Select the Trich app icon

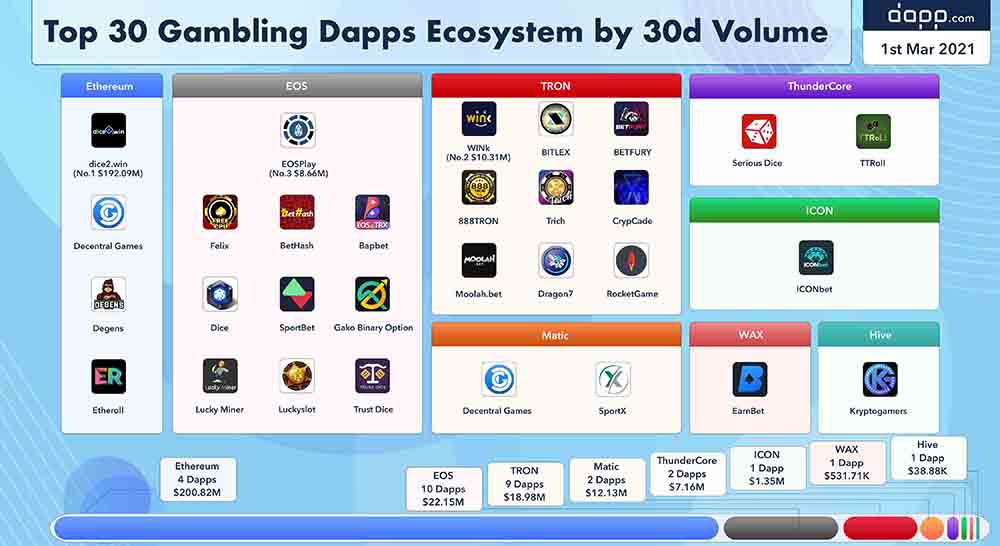pyautogui.click(x=555, y=188)
